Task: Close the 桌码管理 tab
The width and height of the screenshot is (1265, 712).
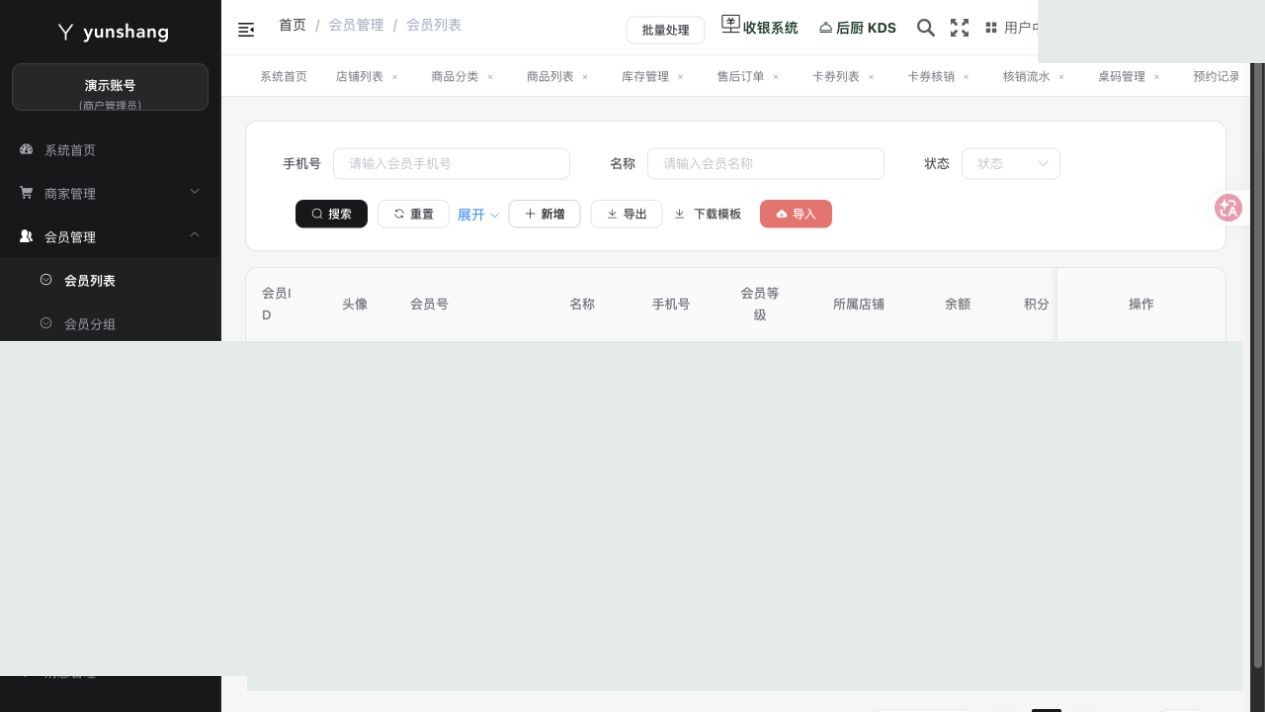Action: click(1157, 77)
